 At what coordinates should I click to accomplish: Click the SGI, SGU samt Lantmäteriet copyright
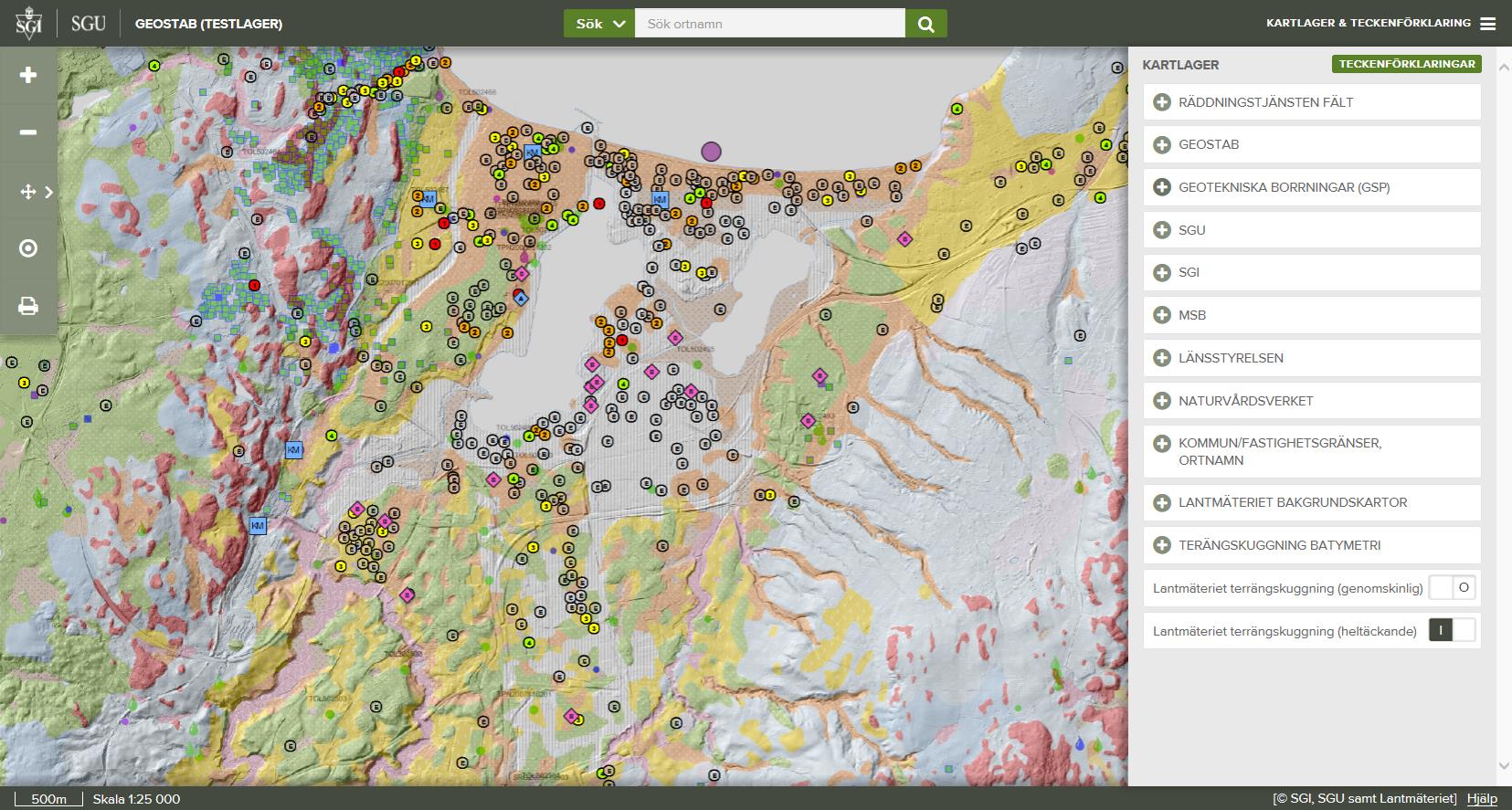[1365, 799]
